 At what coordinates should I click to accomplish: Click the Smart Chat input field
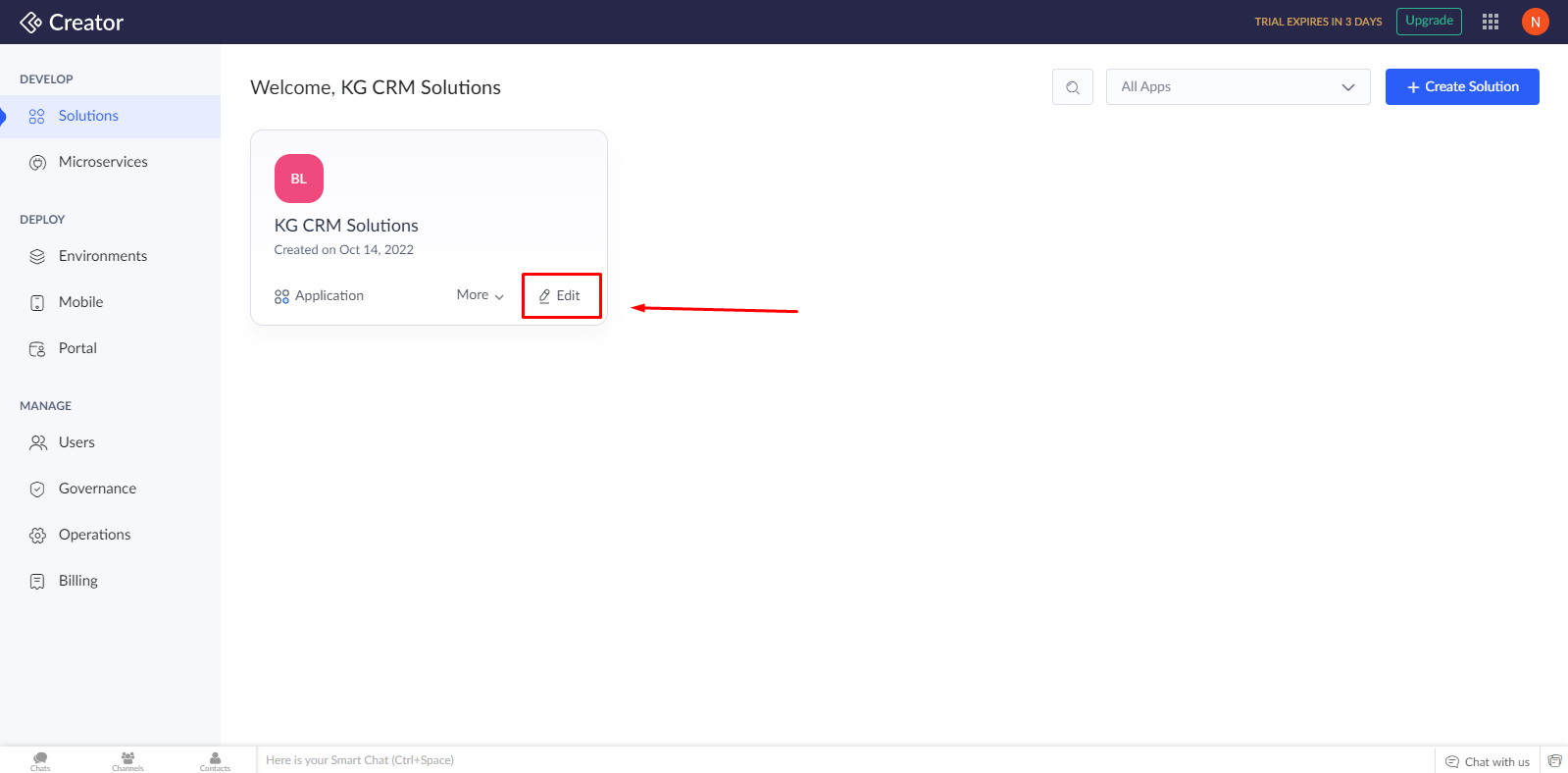coord(845,760)
